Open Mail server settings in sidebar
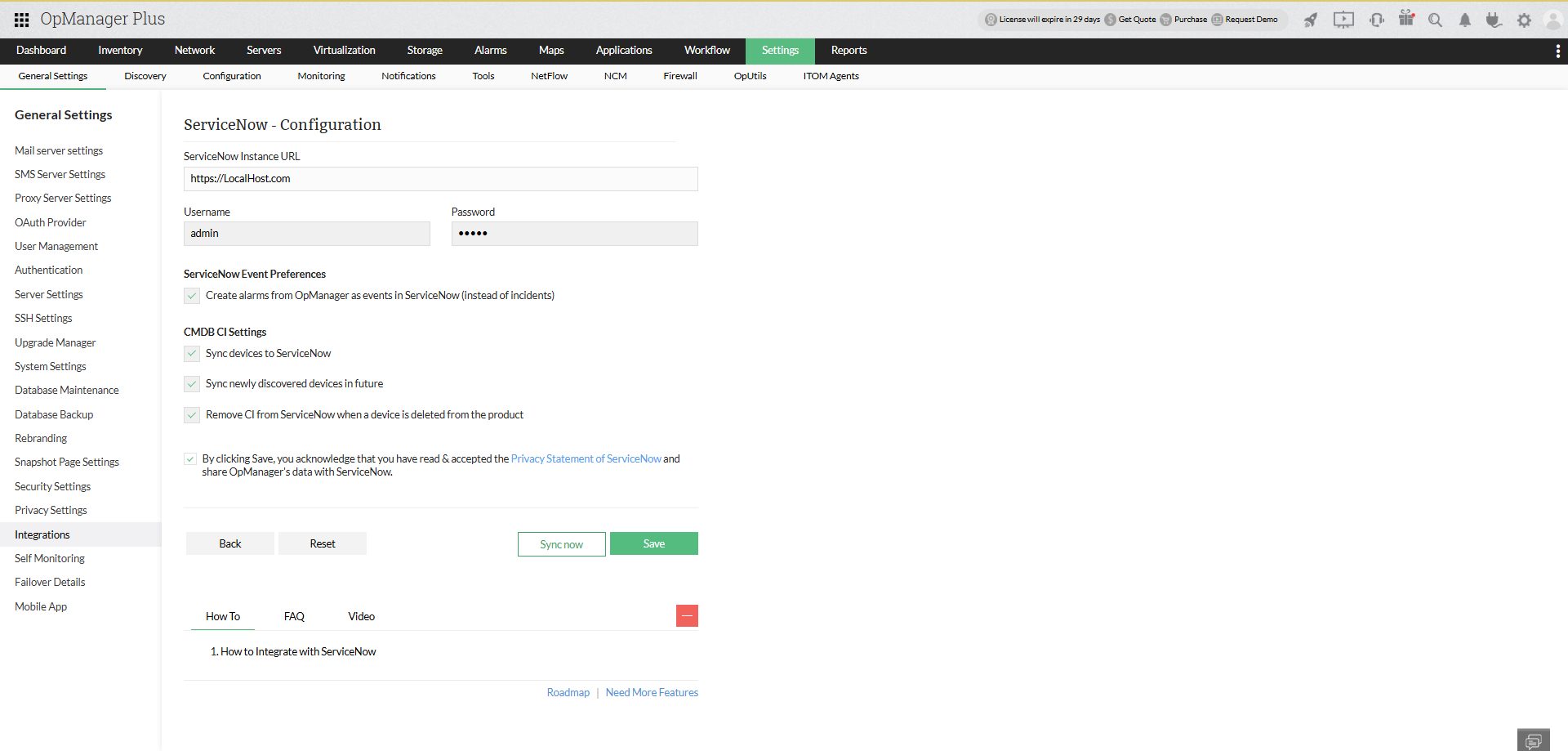1568x751 pixels. (59, 151)
